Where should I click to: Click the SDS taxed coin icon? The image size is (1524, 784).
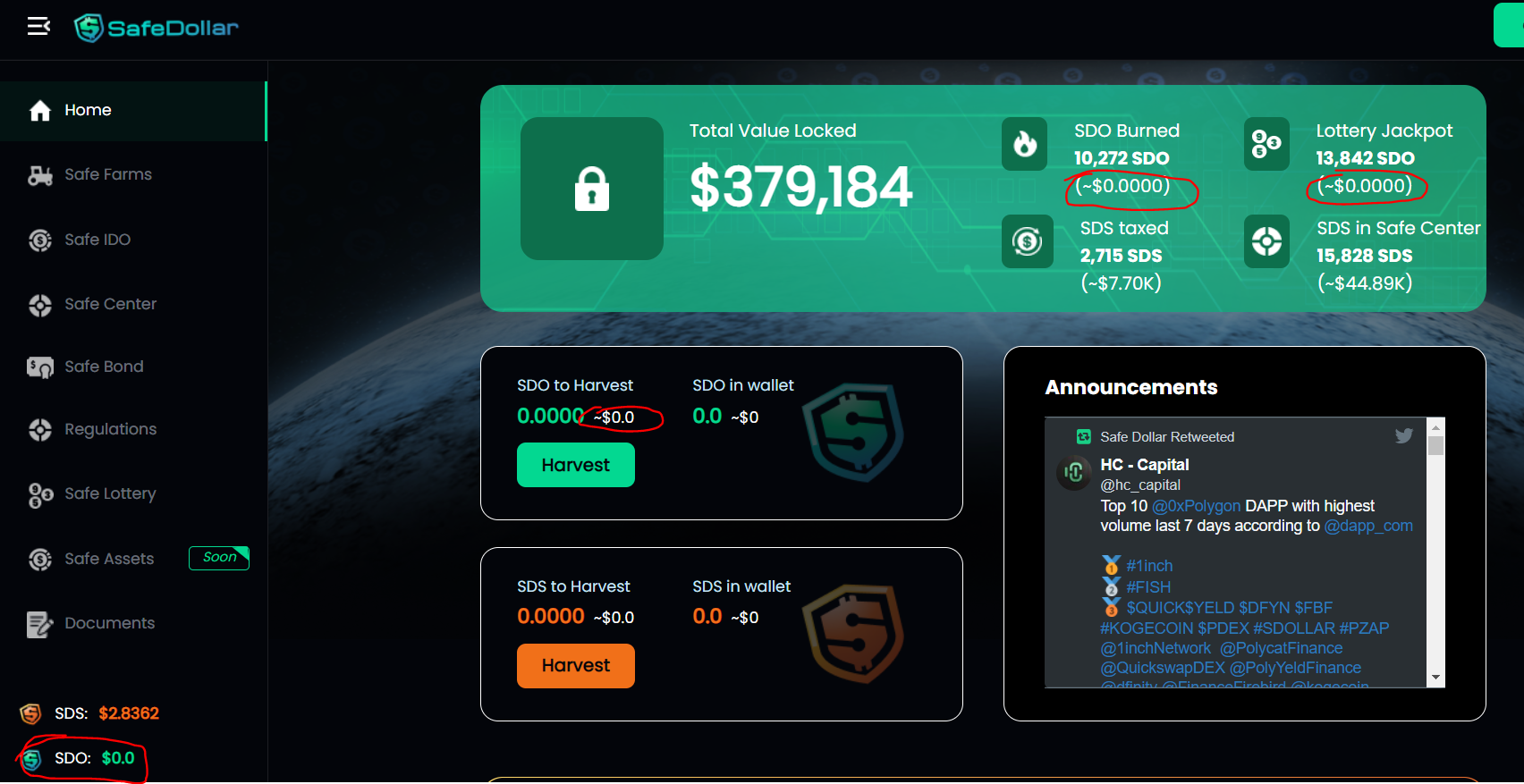pyautogui.click(x=1027, y=241)
